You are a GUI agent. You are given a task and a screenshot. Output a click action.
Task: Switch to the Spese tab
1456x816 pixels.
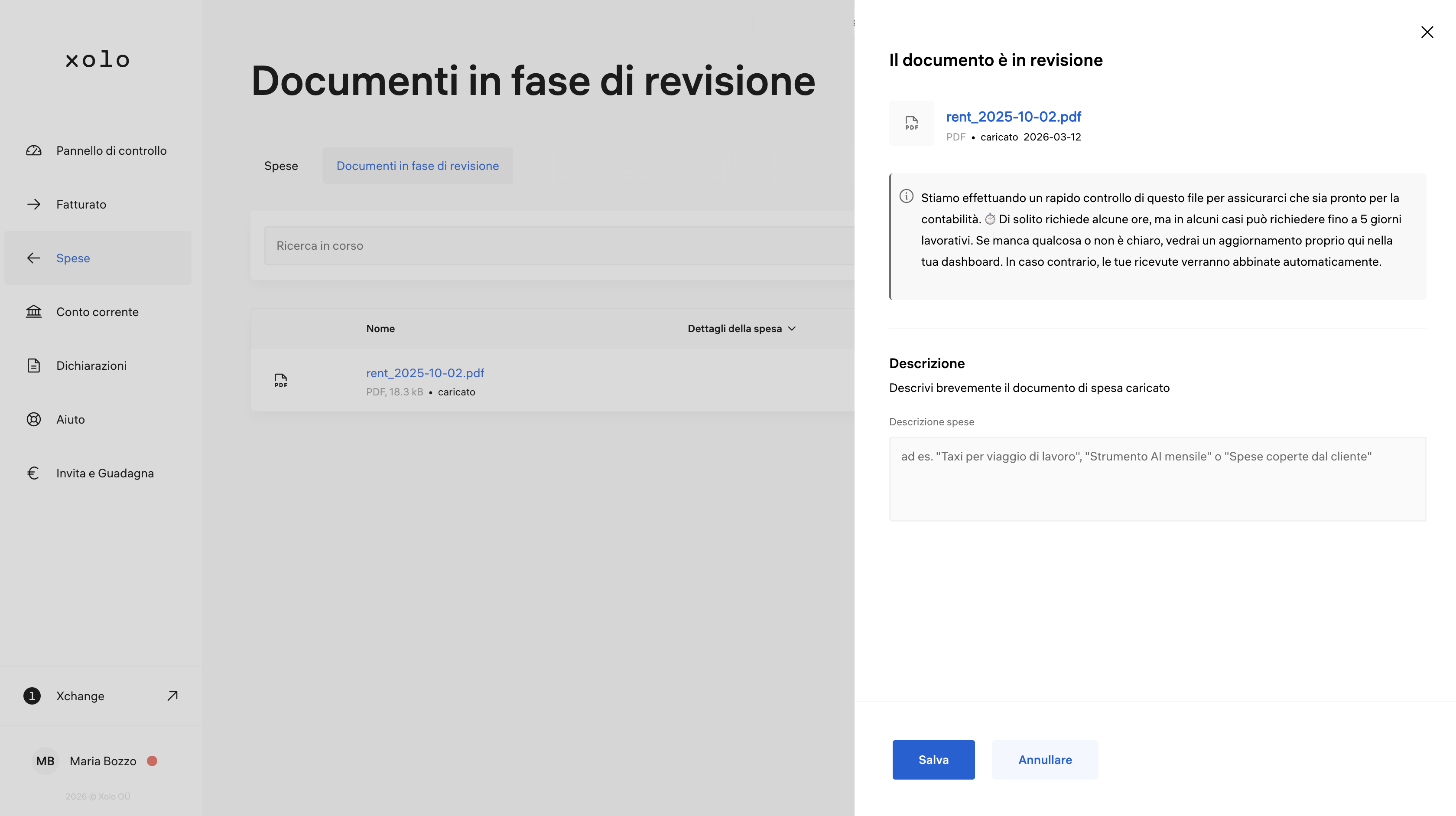point(281,165)
